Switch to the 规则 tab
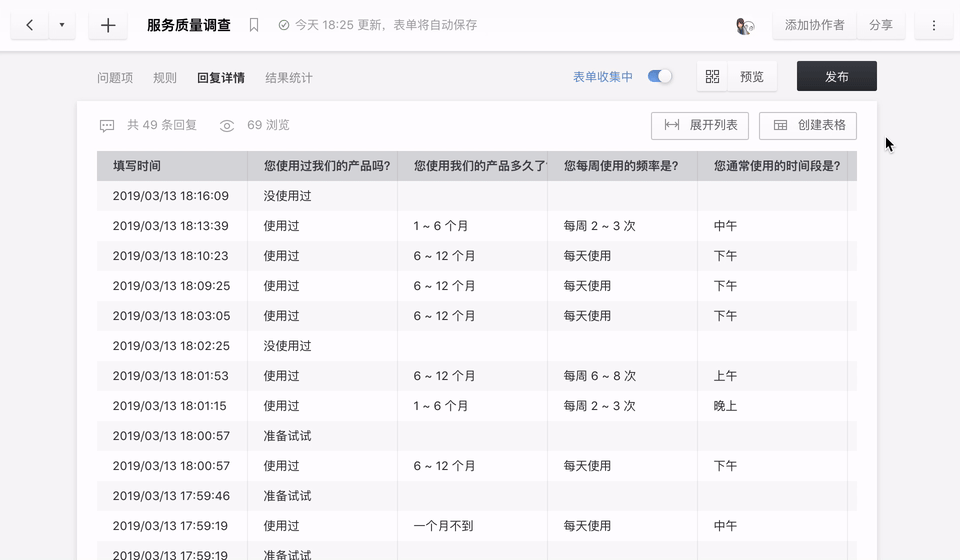This screenshot has height=560, width=960. click(x=165, y=78)
